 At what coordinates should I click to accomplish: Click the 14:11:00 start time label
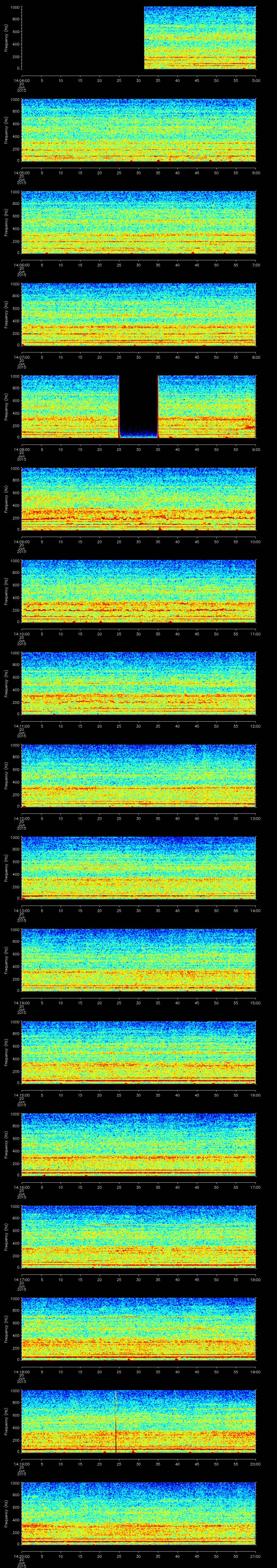pyautogui.click(x=22, y=726)
